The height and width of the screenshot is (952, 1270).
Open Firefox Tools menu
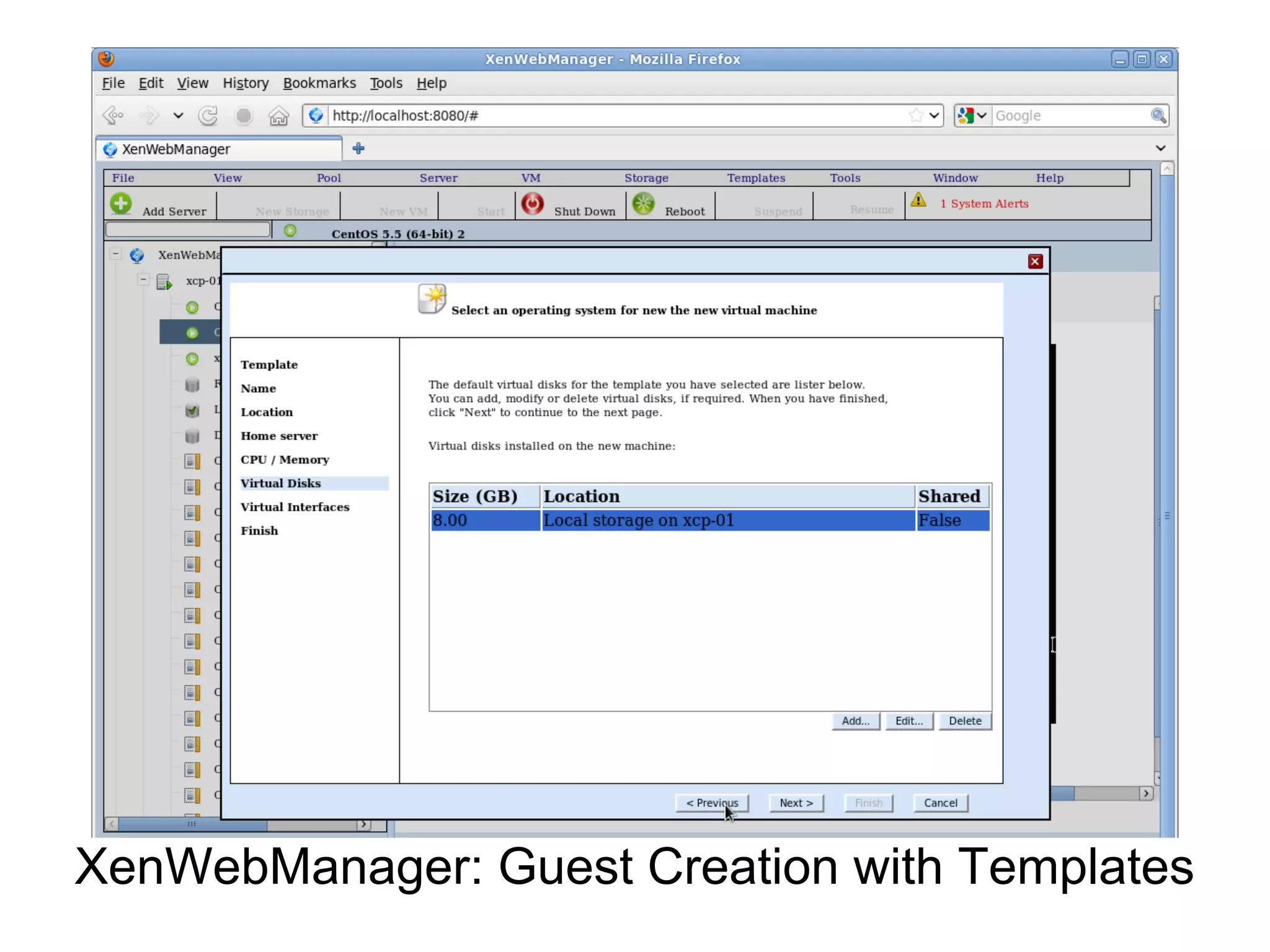click(x=386, y=83)
